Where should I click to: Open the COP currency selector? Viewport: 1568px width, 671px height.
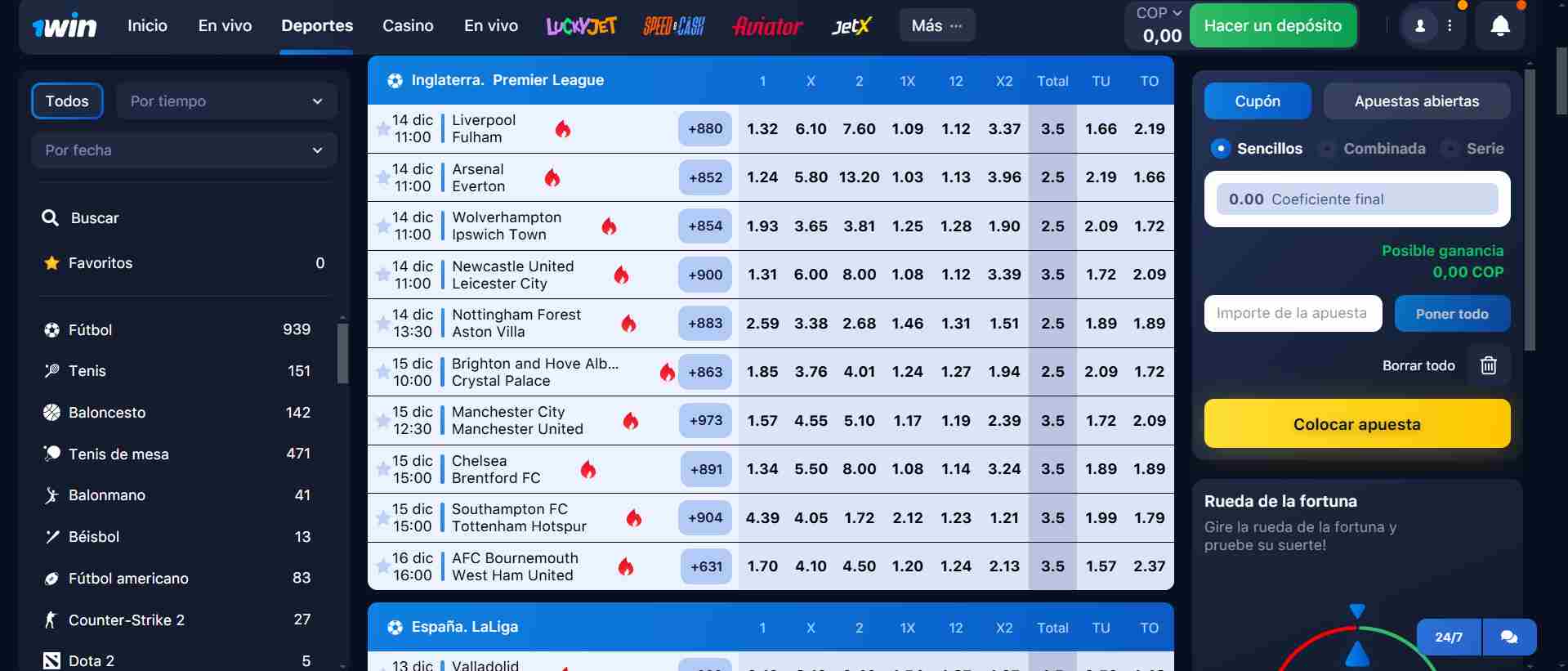point(1159,13)
